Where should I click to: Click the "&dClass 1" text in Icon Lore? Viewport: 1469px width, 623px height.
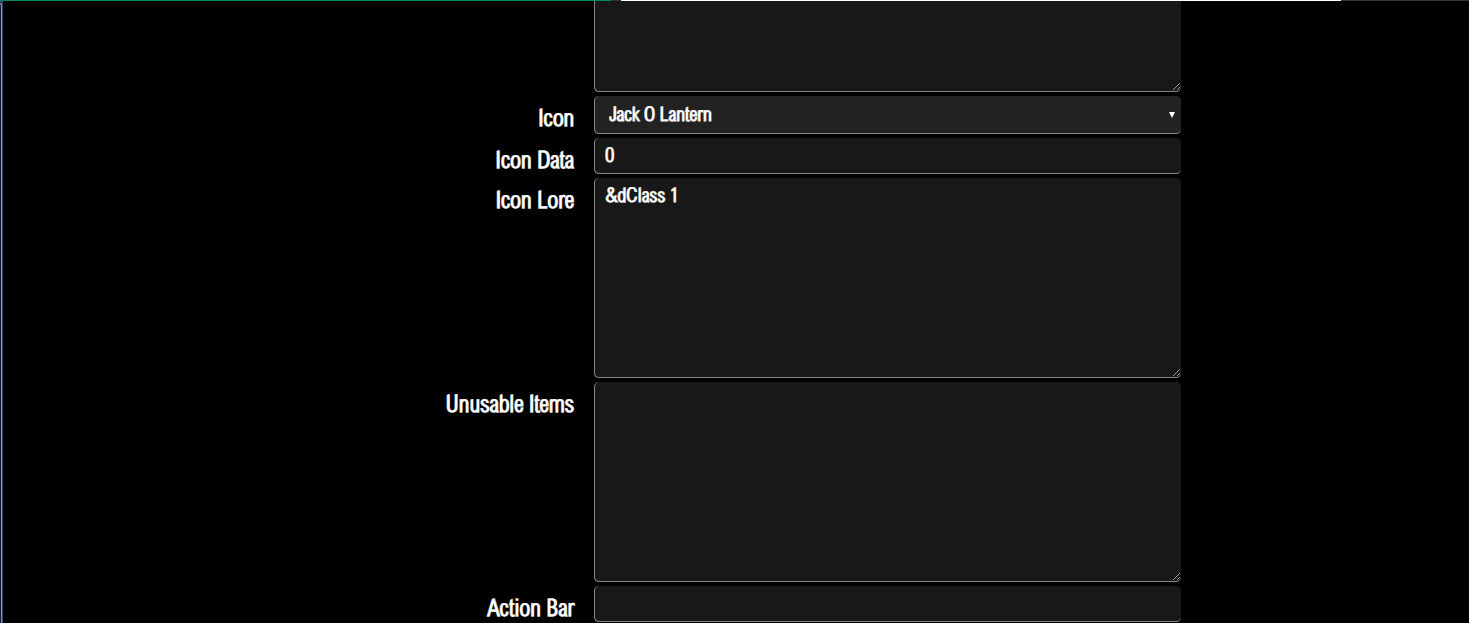click(x=641, y=196)
